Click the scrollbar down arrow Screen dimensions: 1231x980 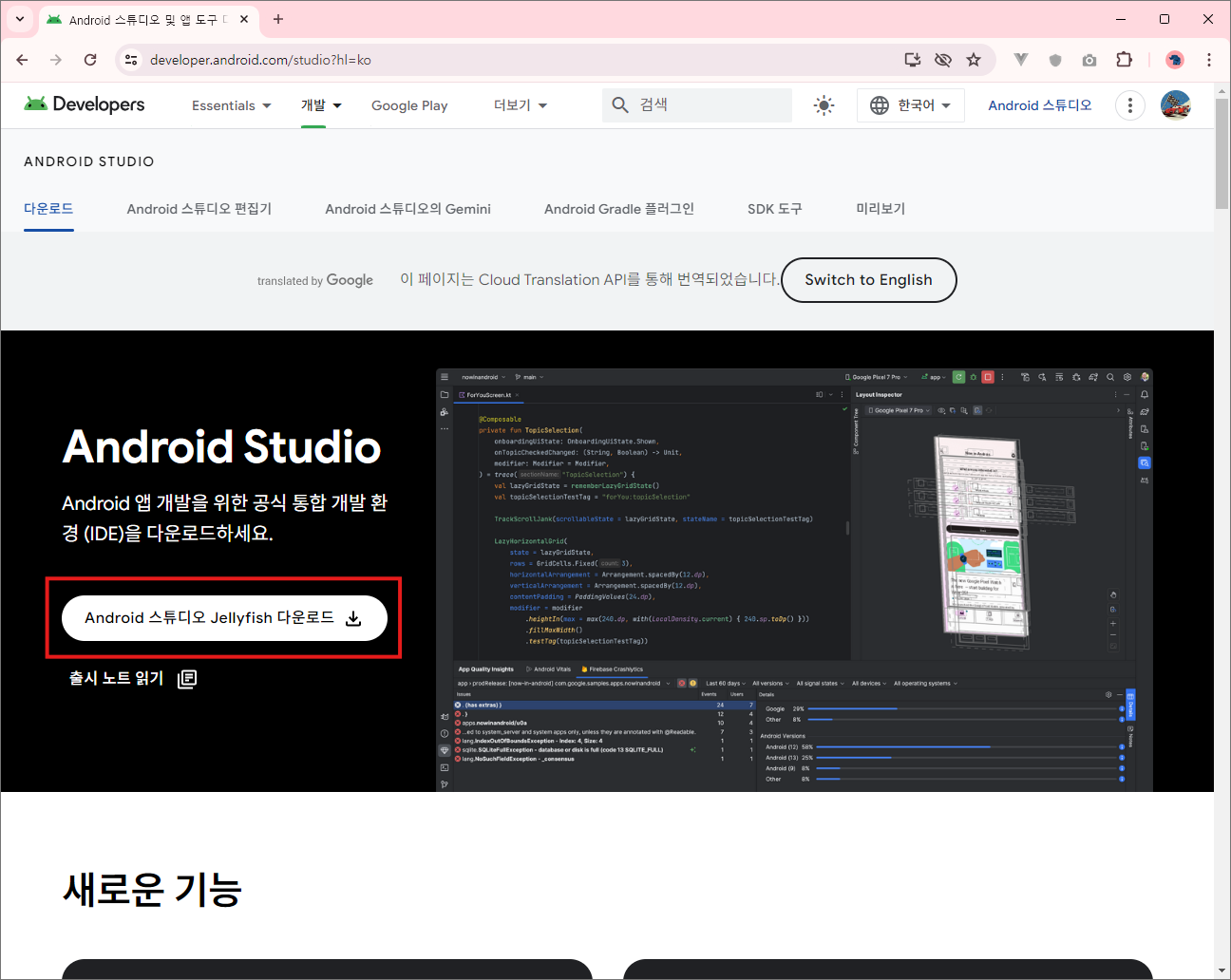pyautogui.click(x=1222, y=971)
